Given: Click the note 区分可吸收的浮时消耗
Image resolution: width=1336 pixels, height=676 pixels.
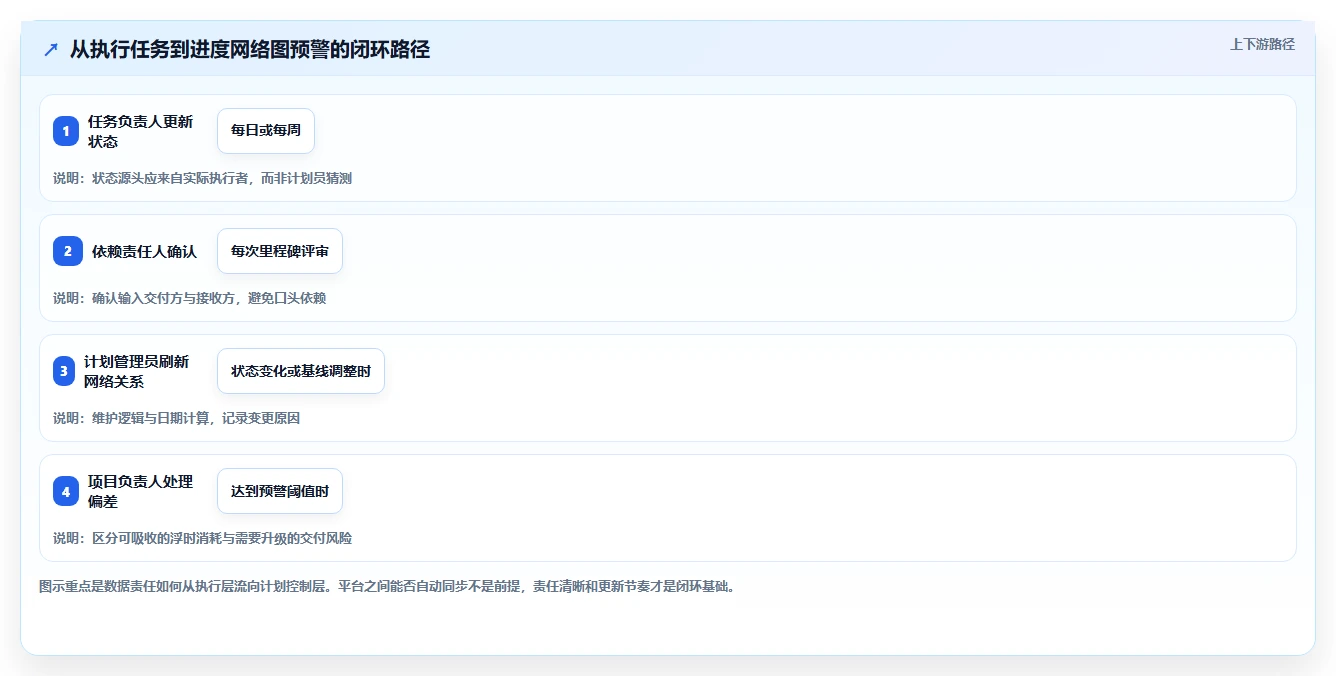Looking at the screenshot, I should pyautogui.click(x=202, y=538).
